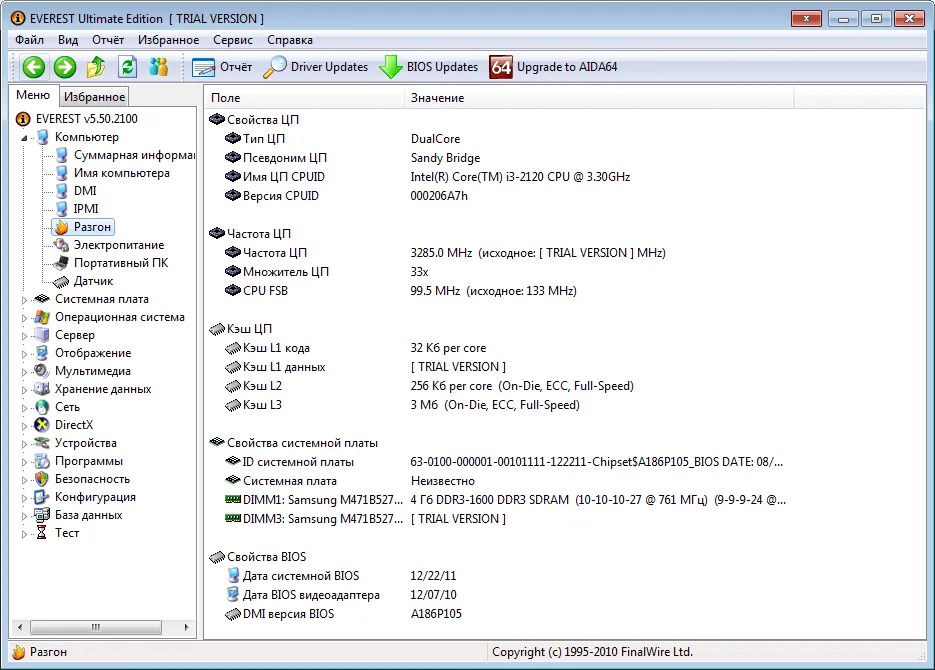Switch to the Избранное tab
The image size is (935, 670).
click(94, 97)
